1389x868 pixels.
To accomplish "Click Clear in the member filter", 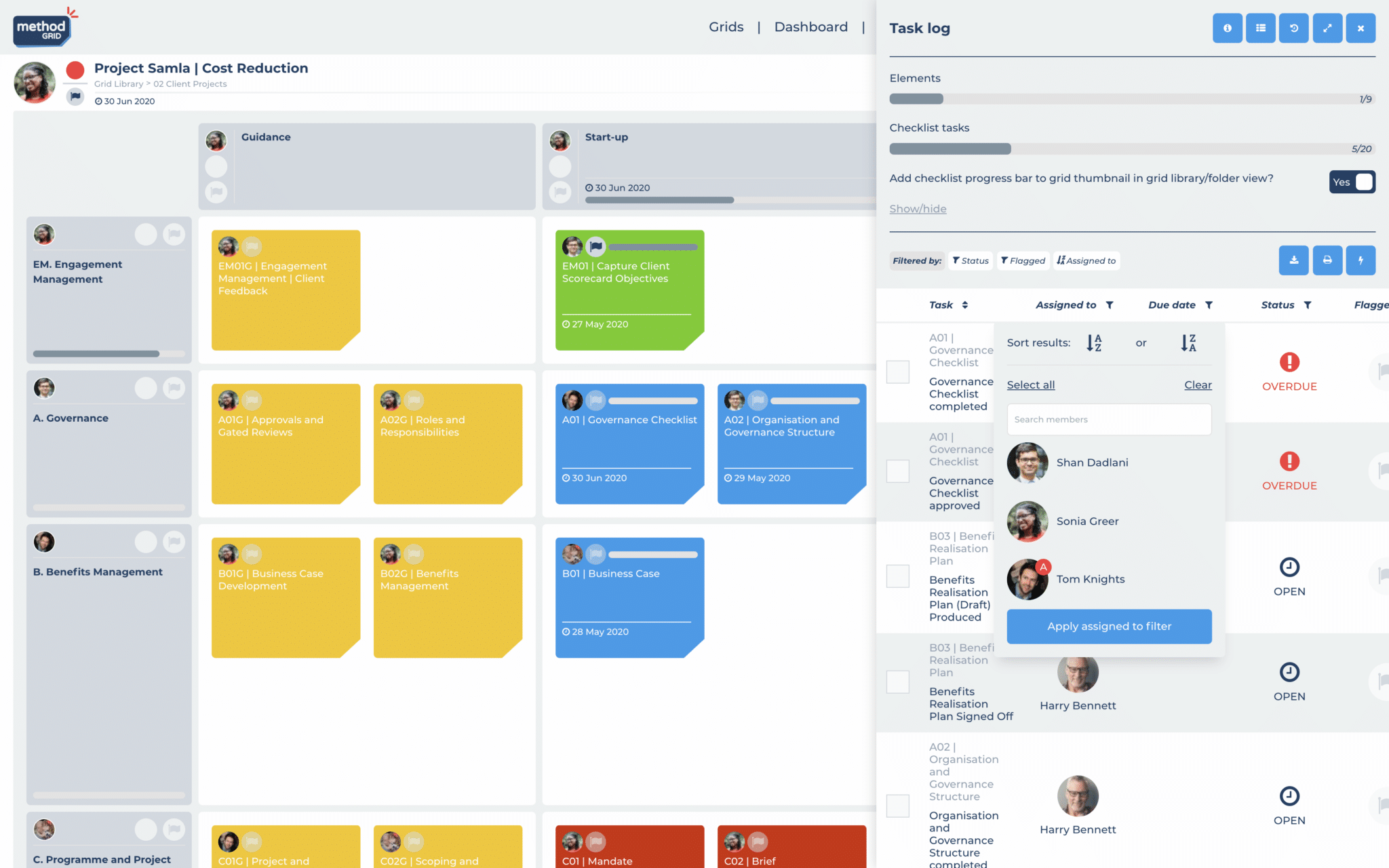I will (x=1198, y=385).
